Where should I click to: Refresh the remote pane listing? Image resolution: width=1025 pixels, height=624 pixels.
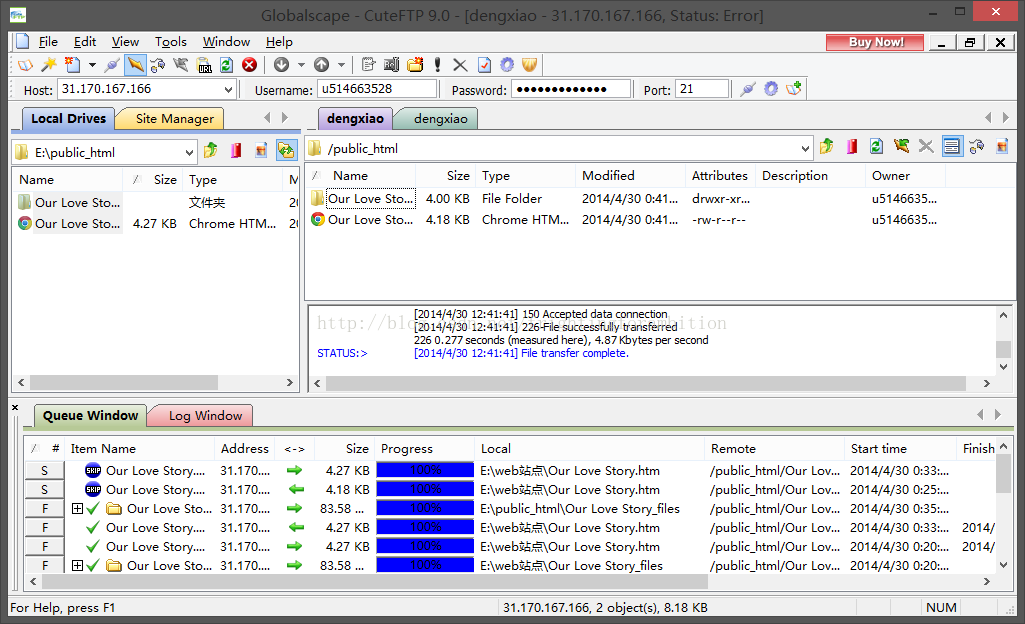(877, 146)
